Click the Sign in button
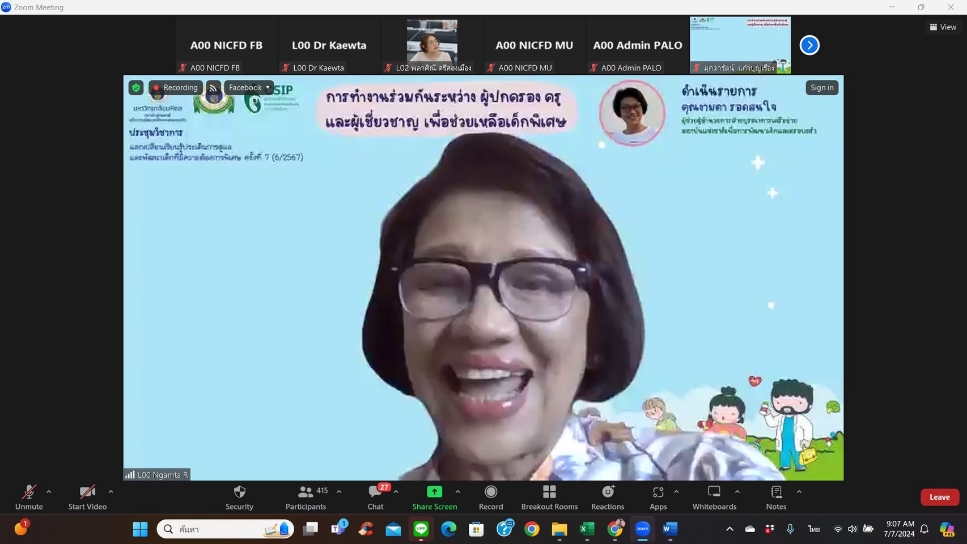 point(821,88)
